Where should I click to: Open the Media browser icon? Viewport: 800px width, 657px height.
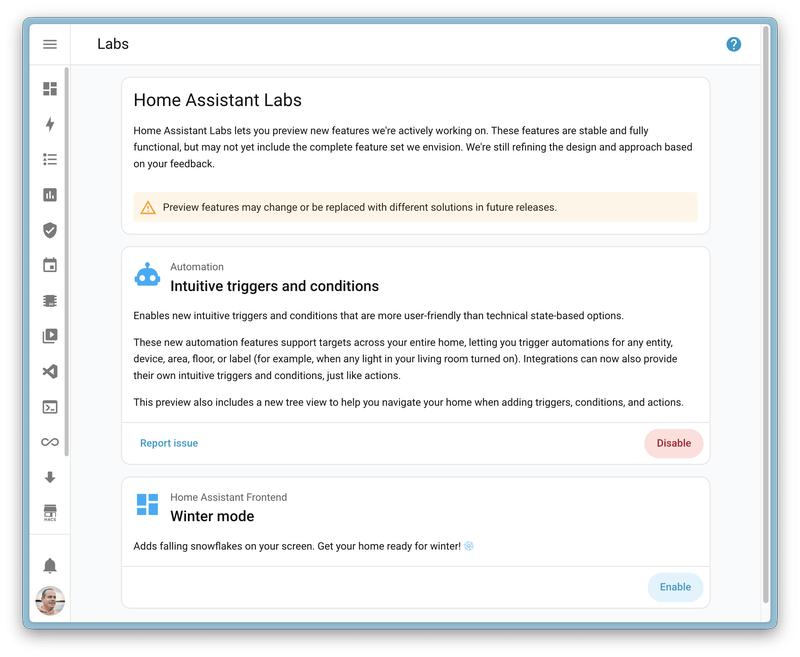tap(50, 336)
